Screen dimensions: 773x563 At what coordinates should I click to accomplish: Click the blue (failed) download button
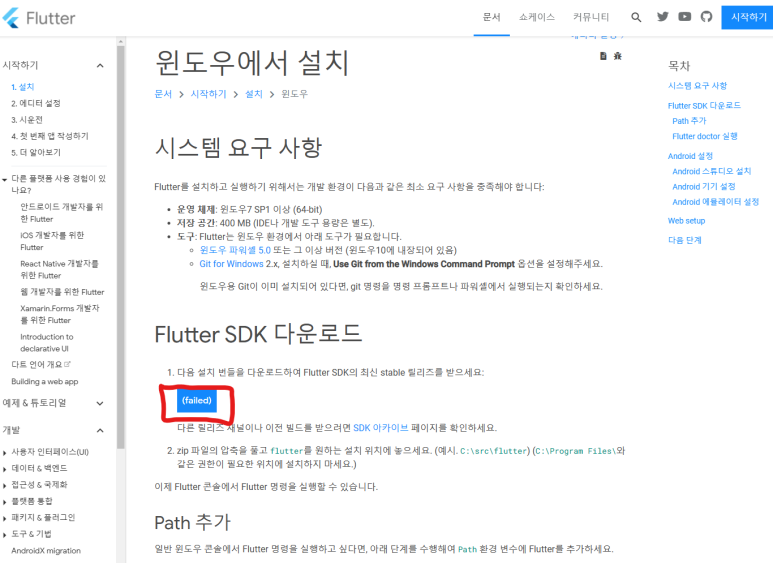[197, 400]
